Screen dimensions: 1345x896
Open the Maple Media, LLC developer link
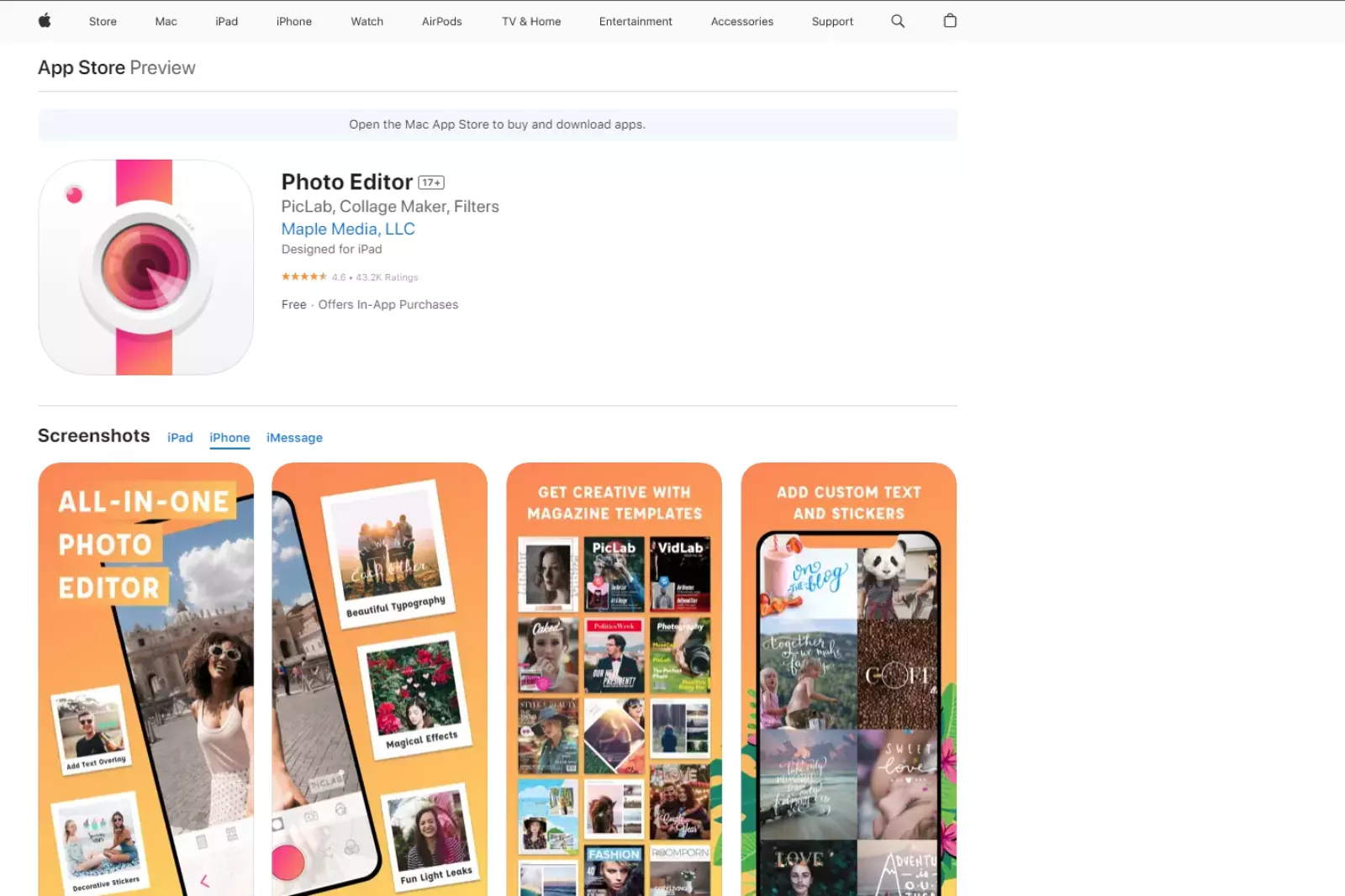point(348,229)
